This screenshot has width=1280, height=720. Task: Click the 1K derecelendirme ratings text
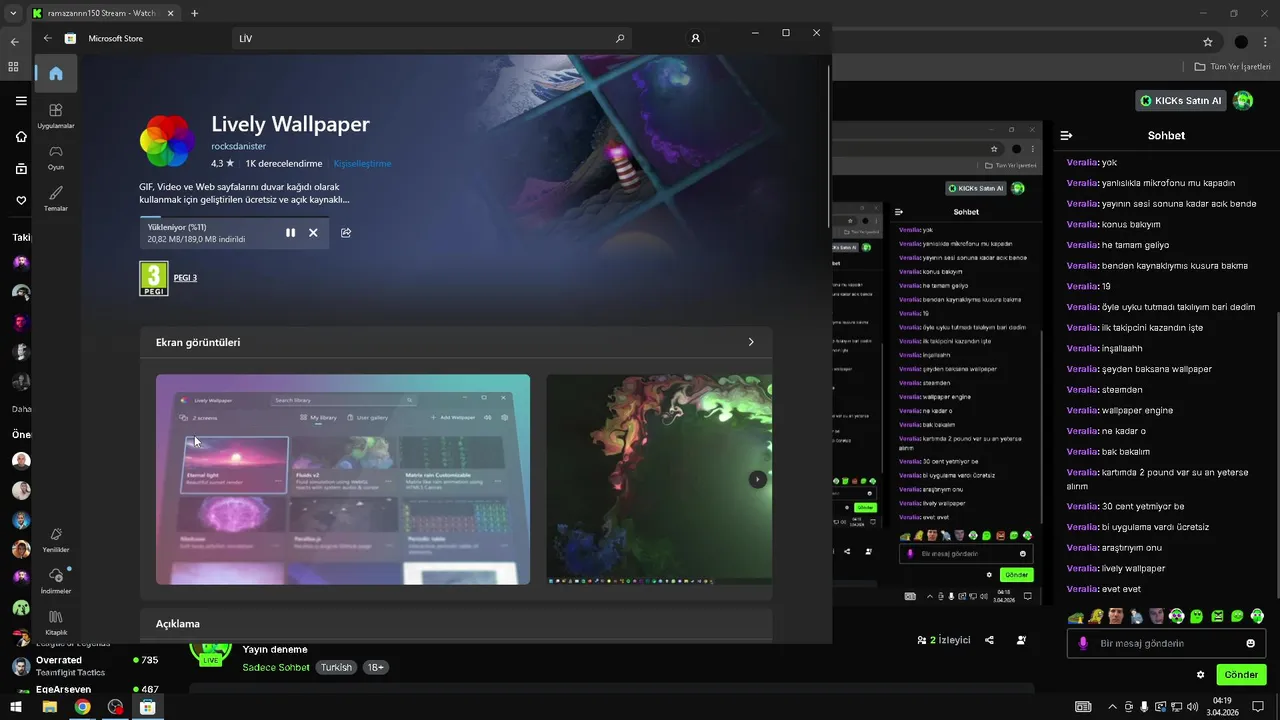click(x=284, y=163)
